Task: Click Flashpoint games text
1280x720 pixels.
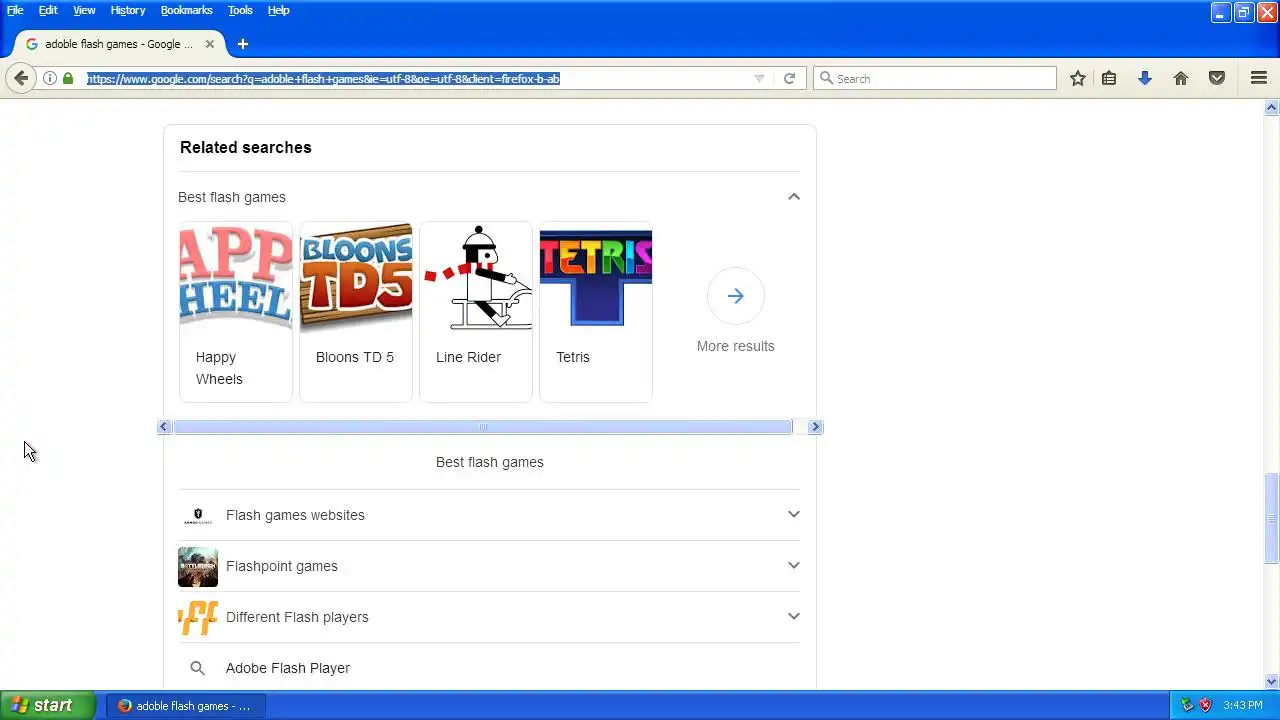Action: (x=282, y=566)
